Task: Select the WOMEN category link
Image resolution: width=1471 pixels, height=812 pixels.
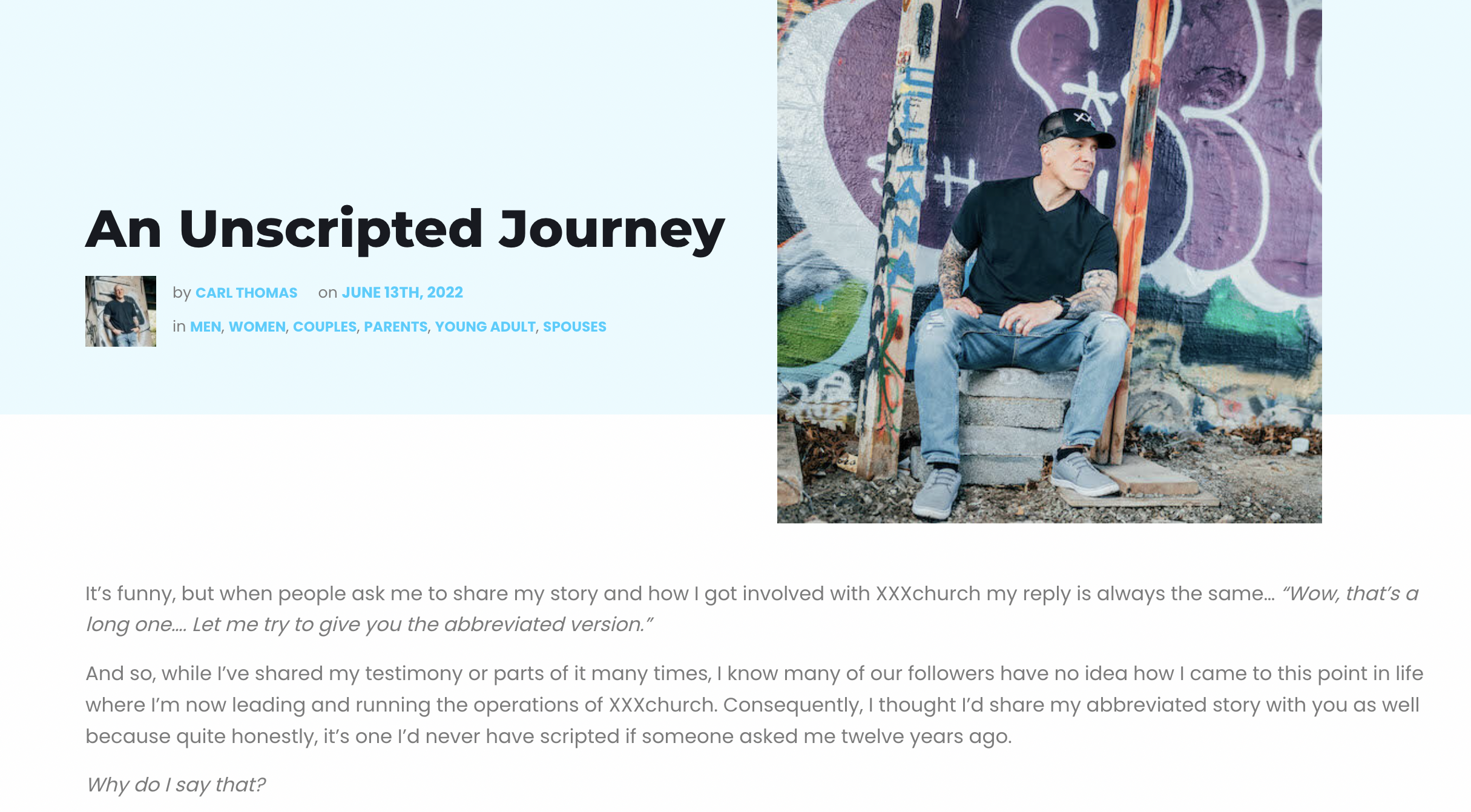Action: pos(257,327)
